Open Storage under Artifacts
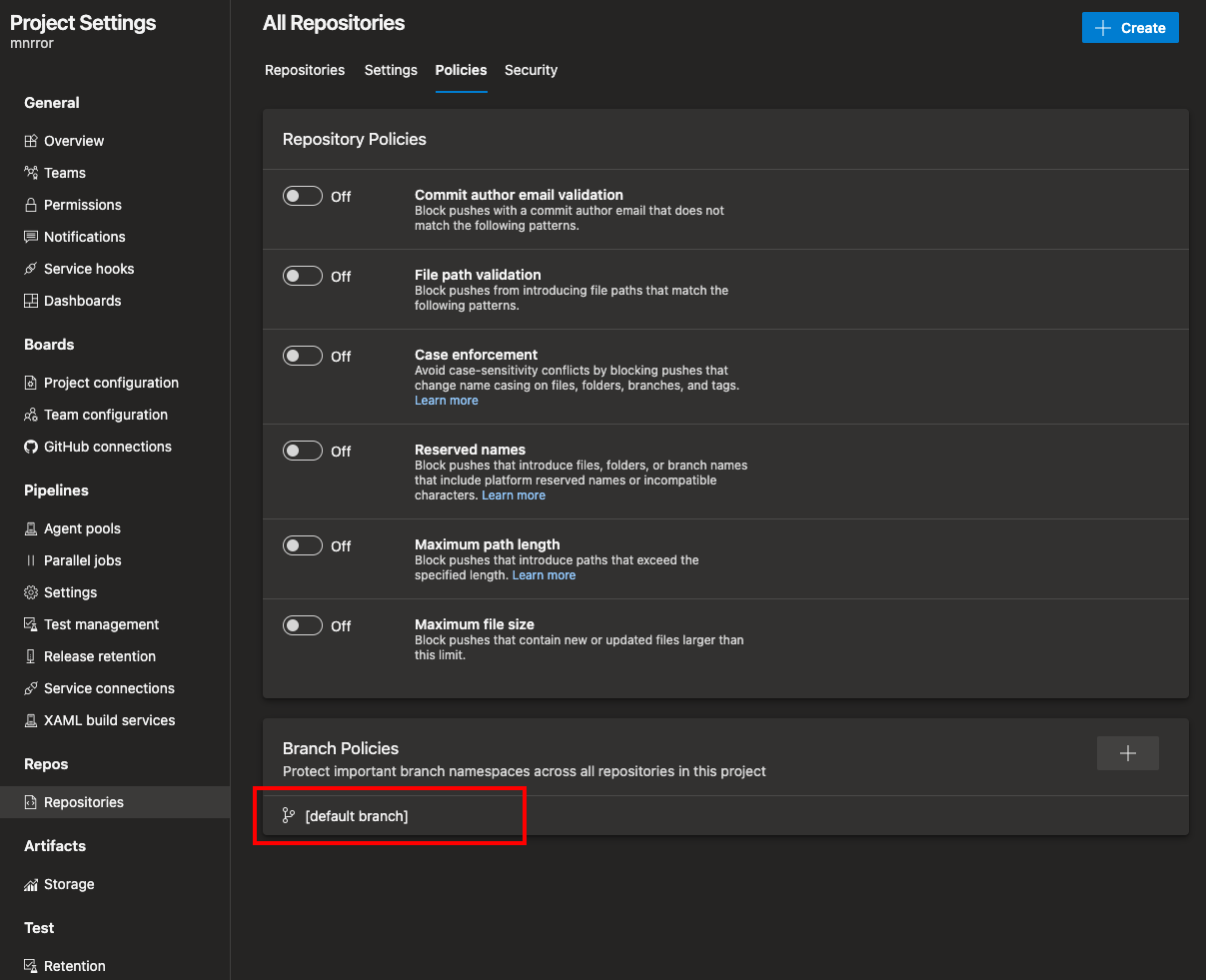This screenshot has height=980, width=1206. pos(69,884)
